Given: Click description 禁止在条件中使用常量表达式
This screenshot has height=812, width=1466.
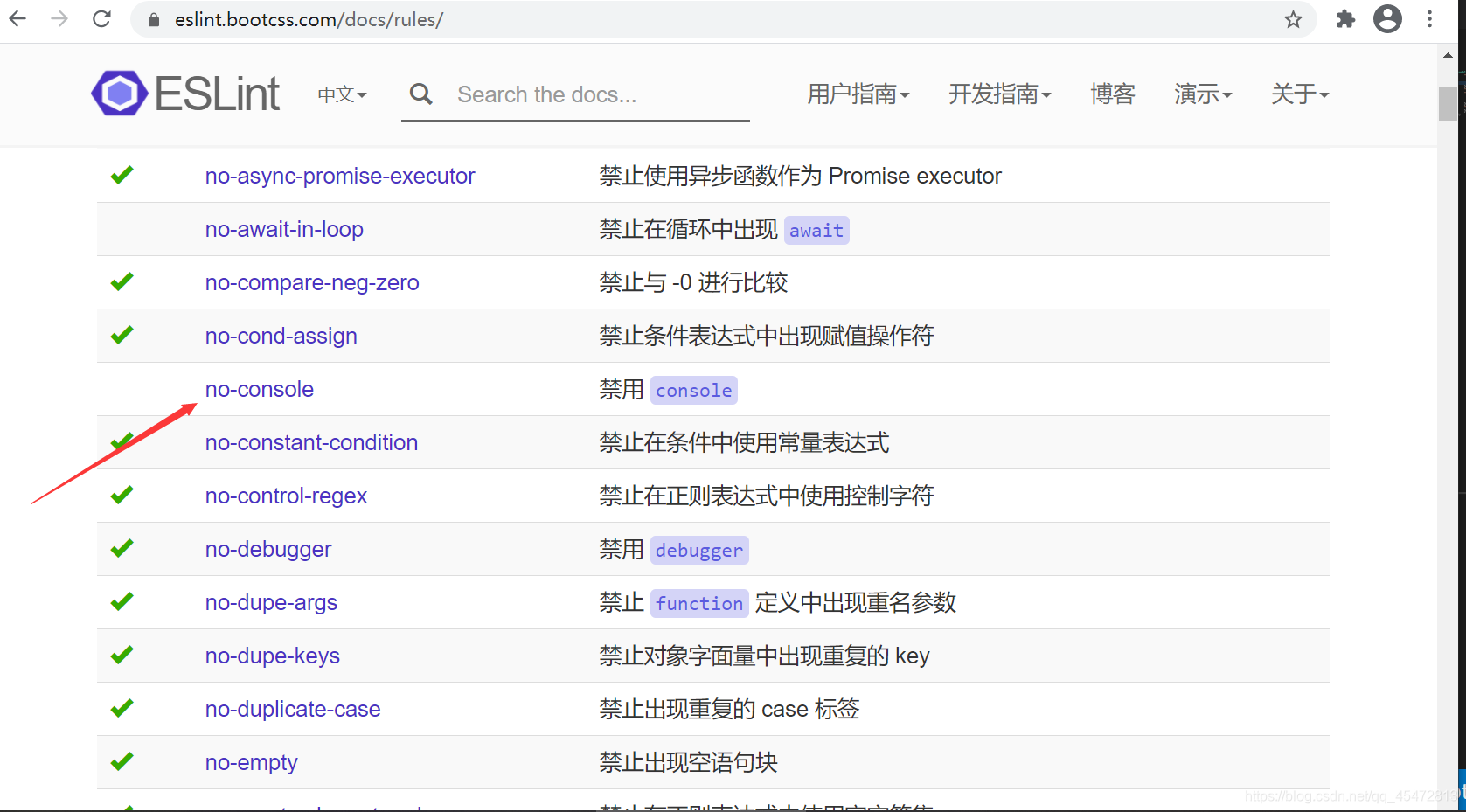Looking at the screenshot, I should (744, 442).
